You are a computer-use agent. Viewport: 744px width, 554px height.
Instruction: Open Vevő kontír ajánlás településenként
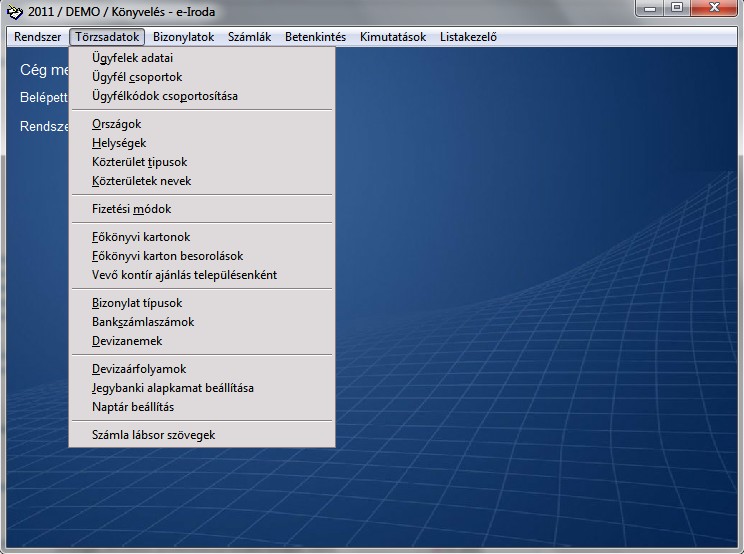tap(184, 275)
